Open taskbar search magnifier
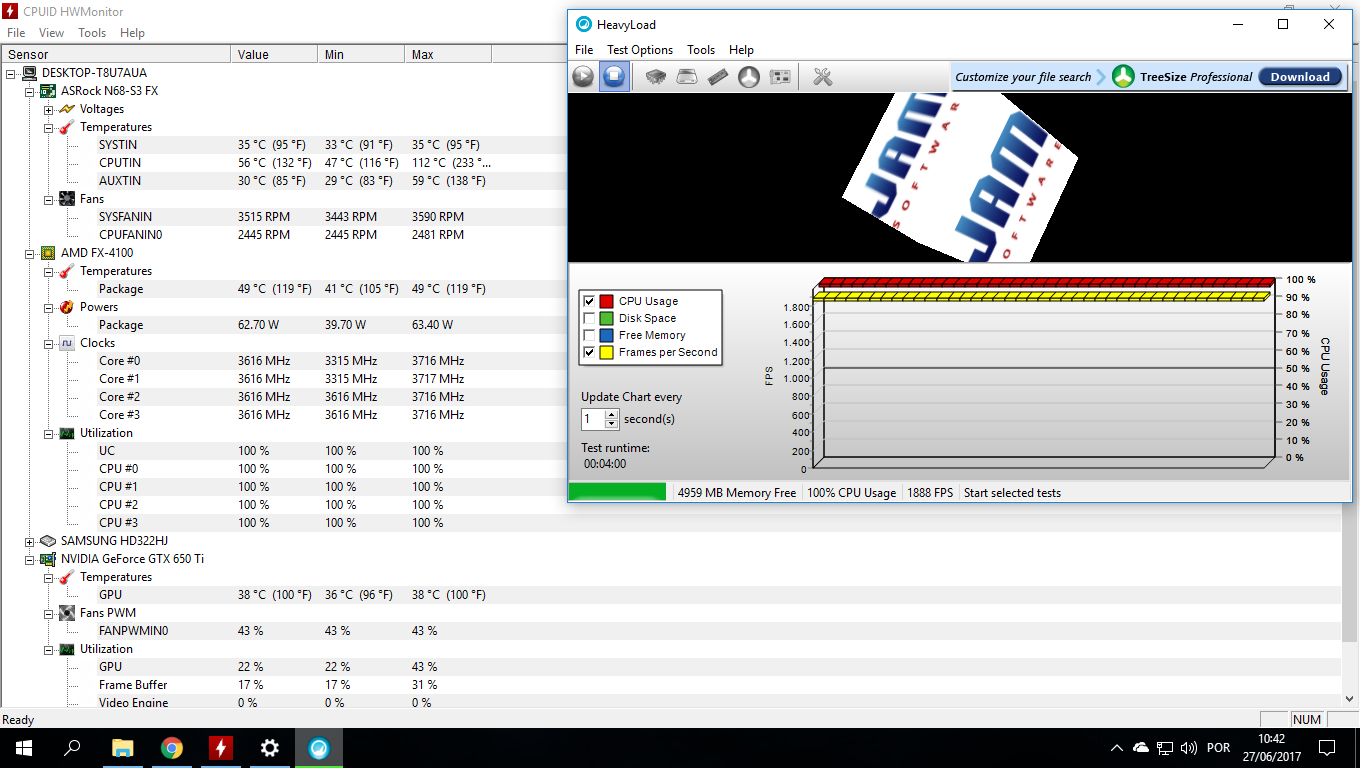Viewport: 1360px width, 768px height. click(72, 748)
